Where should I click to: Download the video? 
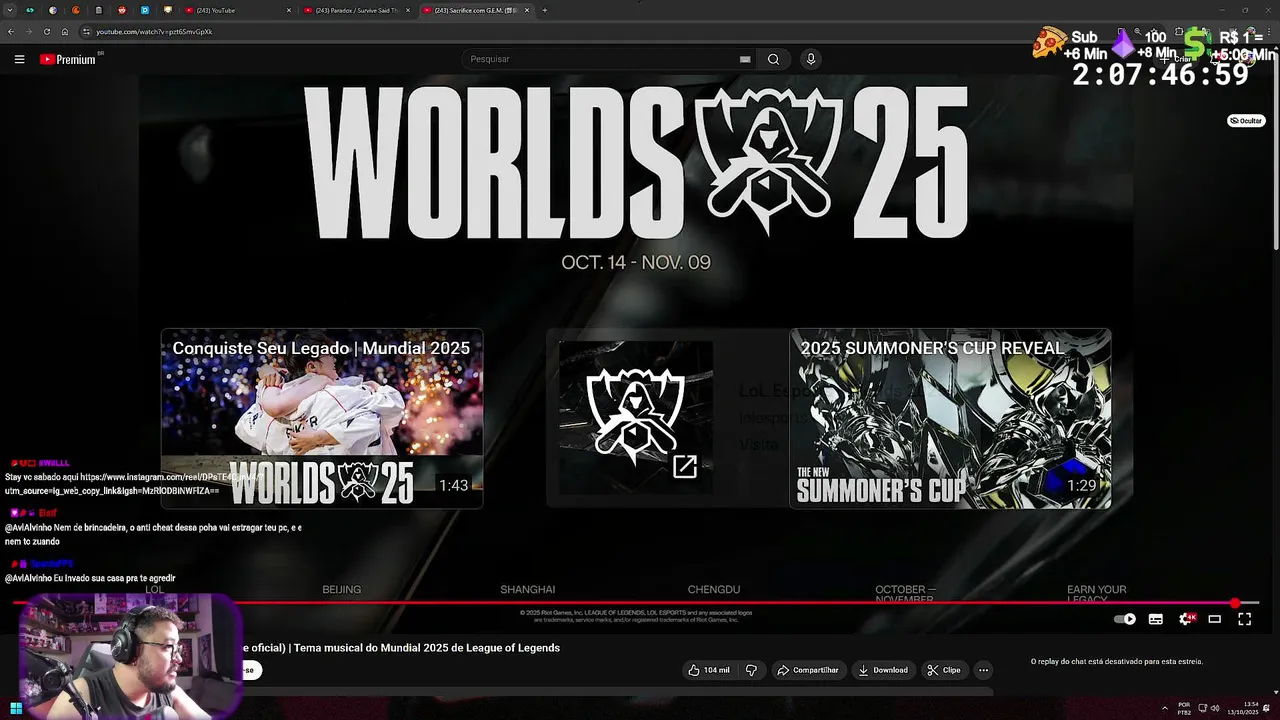883,670
